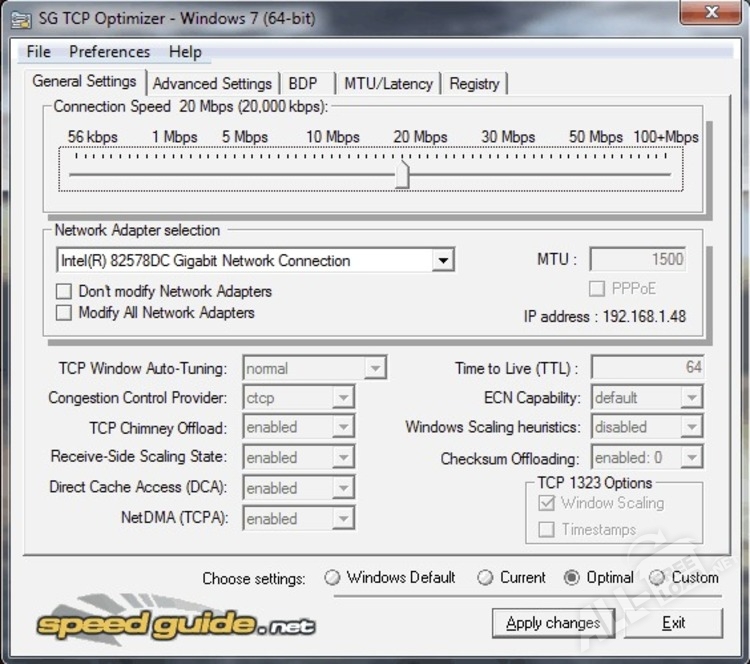
Task: Select the Windows Default radio button
Action: [x=332, y=578]
